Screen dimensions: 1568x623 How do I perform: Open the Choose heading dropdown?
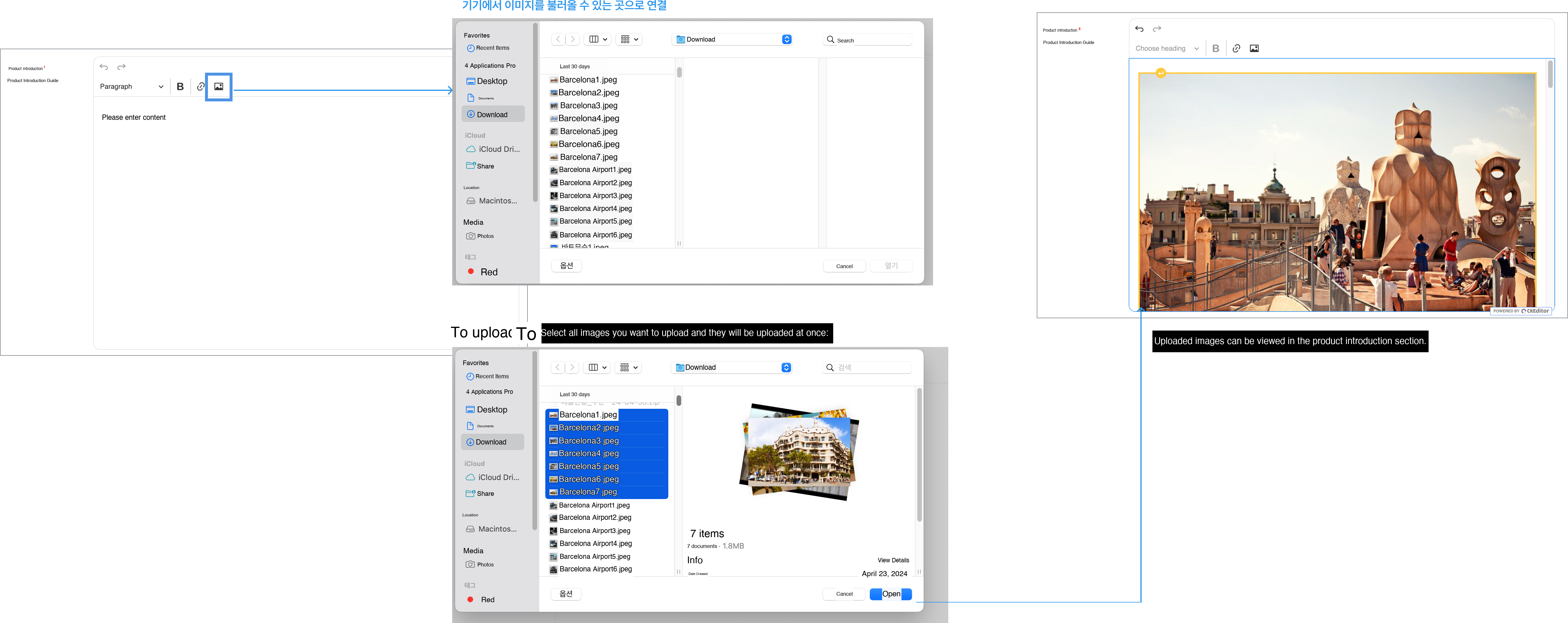pyautogui.click(x=1167, y=49)
